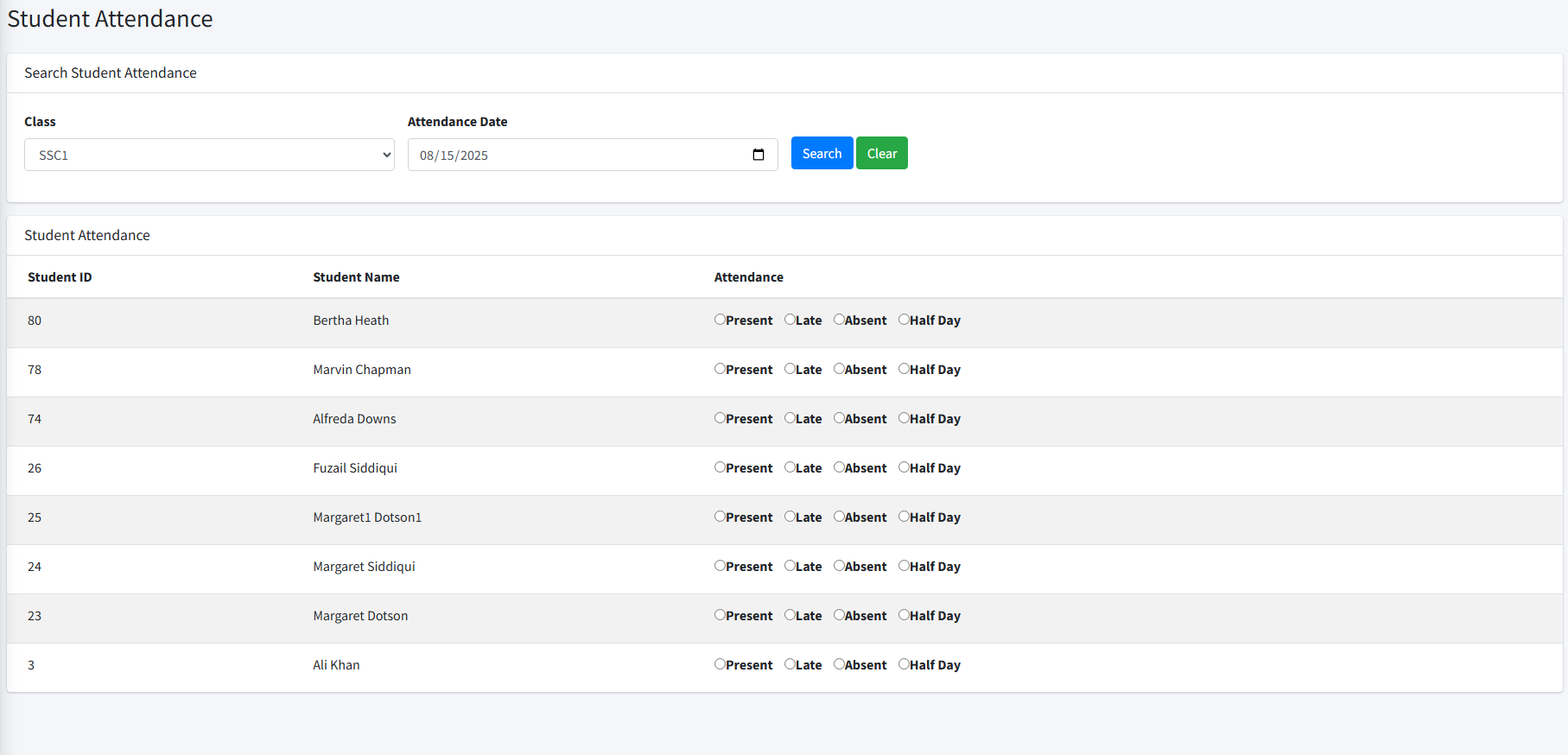1568x755 pixels.
Task: Mark Bertha Heath as Present
Action: [x=720, y=320]
